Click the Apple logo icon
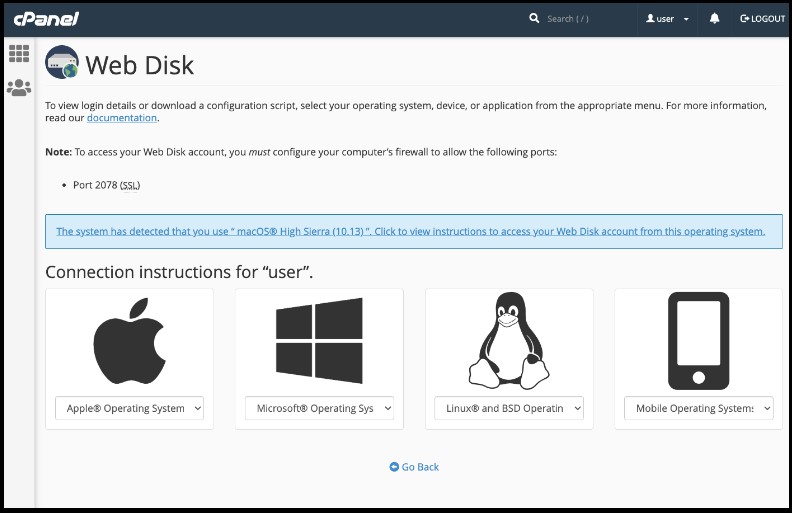792x513 pixels. click(130, 341)
